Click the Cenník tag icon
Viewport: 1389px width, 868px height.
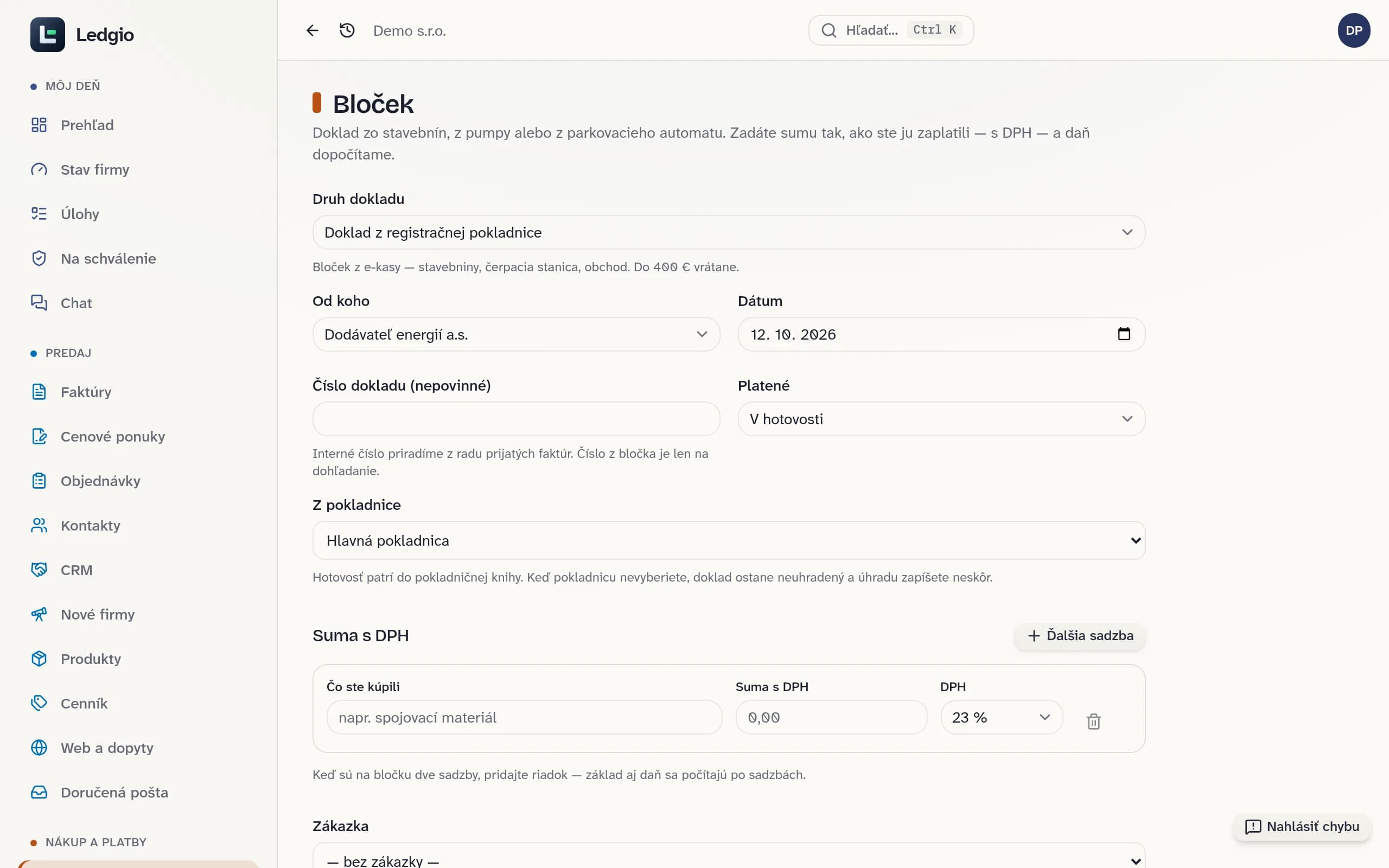coord(39,703)
